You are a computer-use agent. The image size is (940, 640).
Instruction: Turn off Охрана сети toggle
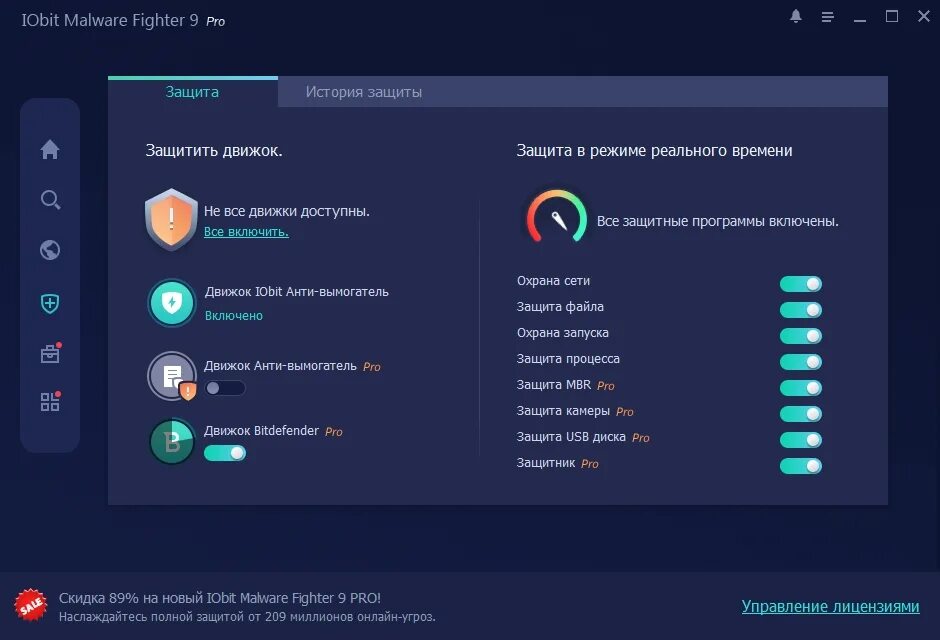(801, 284)
